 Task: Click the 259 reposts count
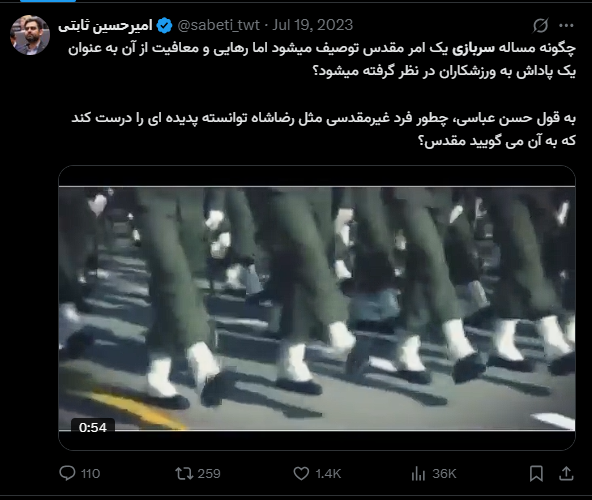pyautogui.click(x=209, y=474)
